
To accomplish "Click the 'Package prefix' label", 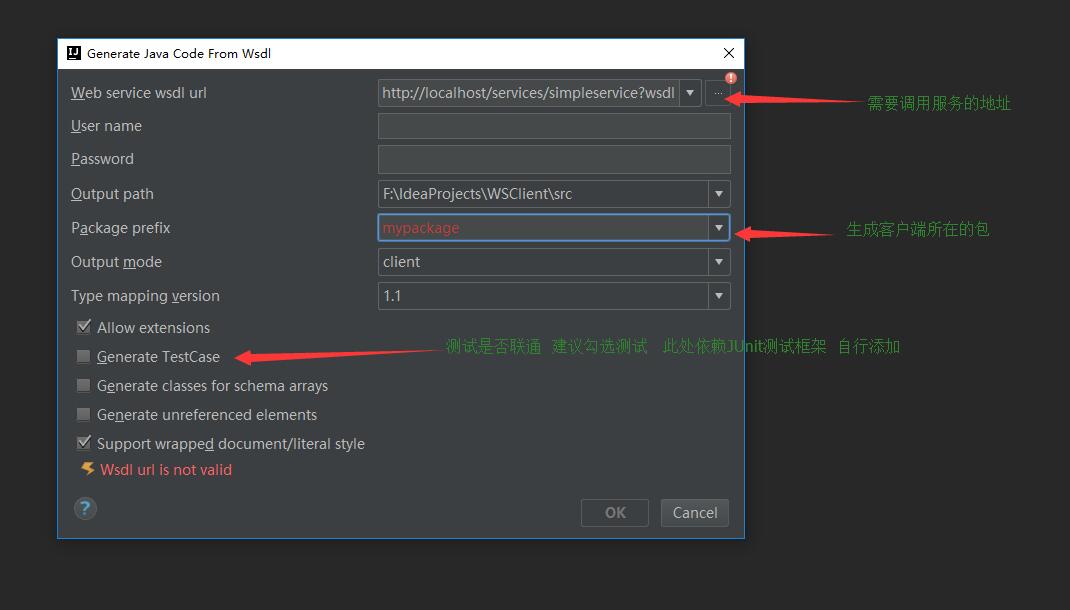I will click(x=120, y=228).
